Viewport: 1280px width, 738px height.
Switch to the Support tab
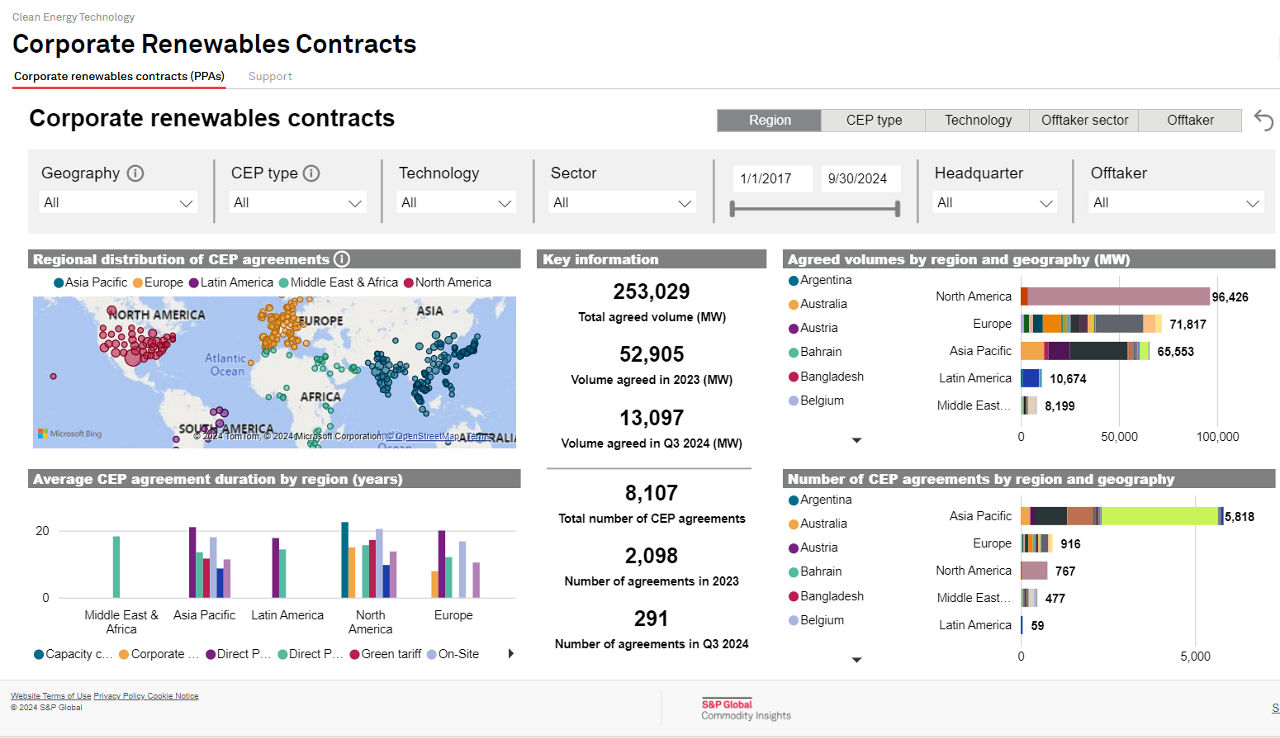(x=270, y=76)
